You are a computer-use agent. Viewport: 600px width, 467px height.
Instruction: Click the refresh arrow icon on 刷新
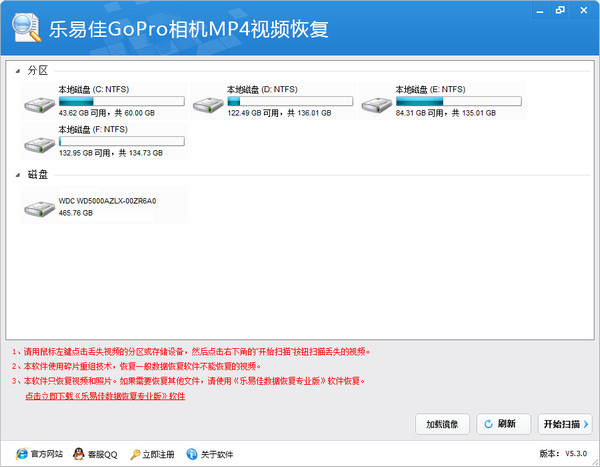point(488,424)
